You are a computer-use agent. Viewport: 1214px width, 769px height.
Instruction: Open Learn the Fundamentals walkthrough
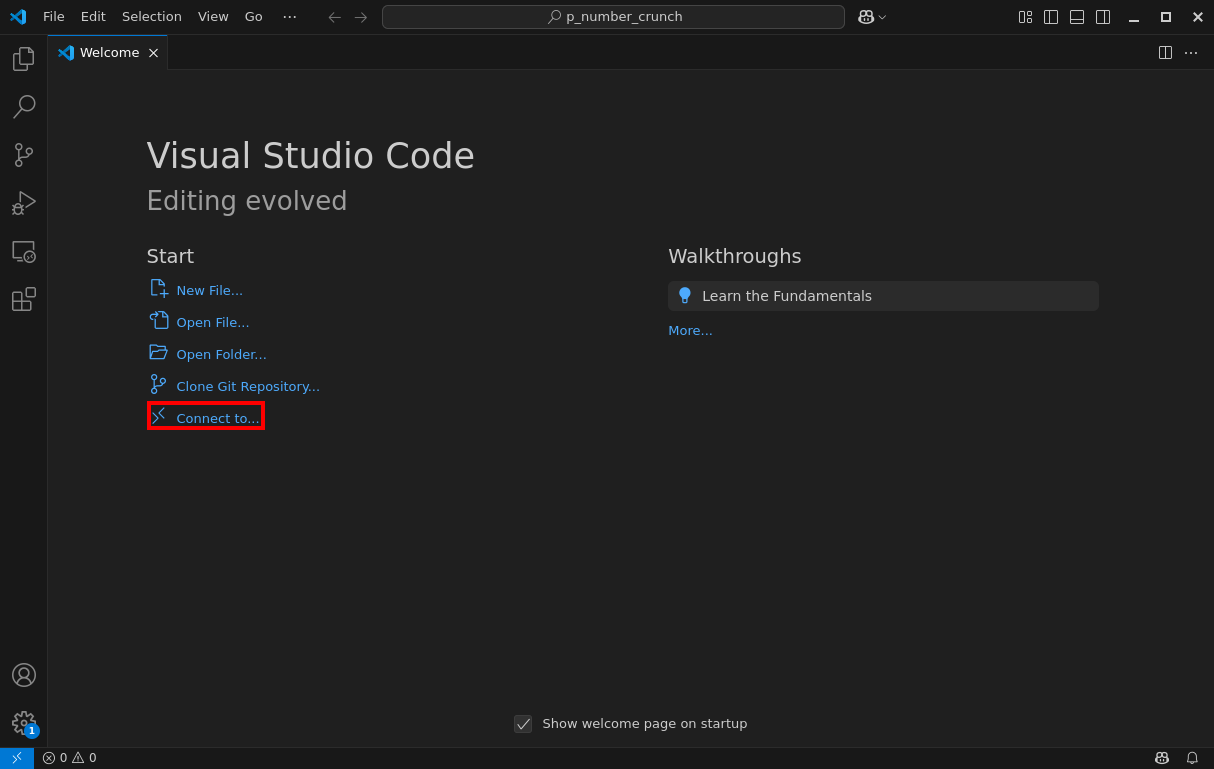point(883,296)
